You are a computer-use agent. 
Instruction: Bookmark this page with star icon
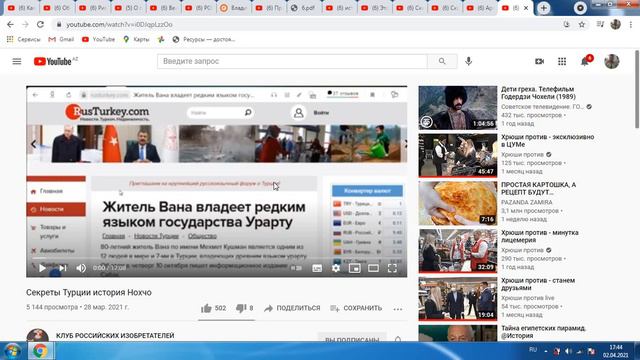[582, 24]
